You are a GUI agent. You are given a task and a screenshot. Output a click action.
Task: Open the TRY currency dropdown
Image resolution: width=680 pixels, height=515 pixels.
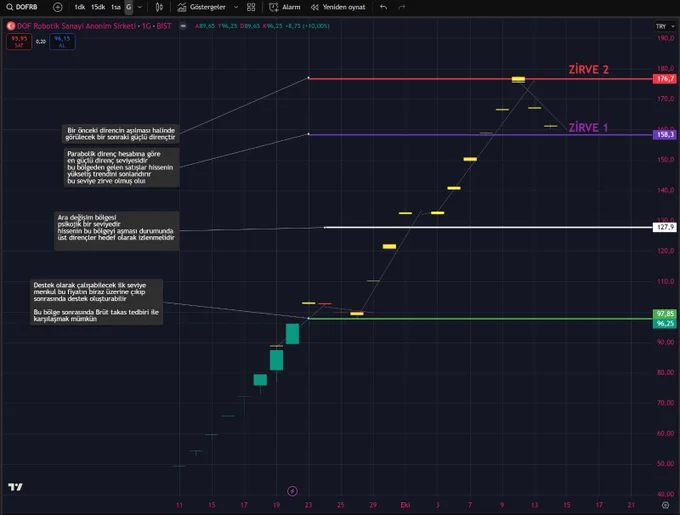tap(665, 26)
